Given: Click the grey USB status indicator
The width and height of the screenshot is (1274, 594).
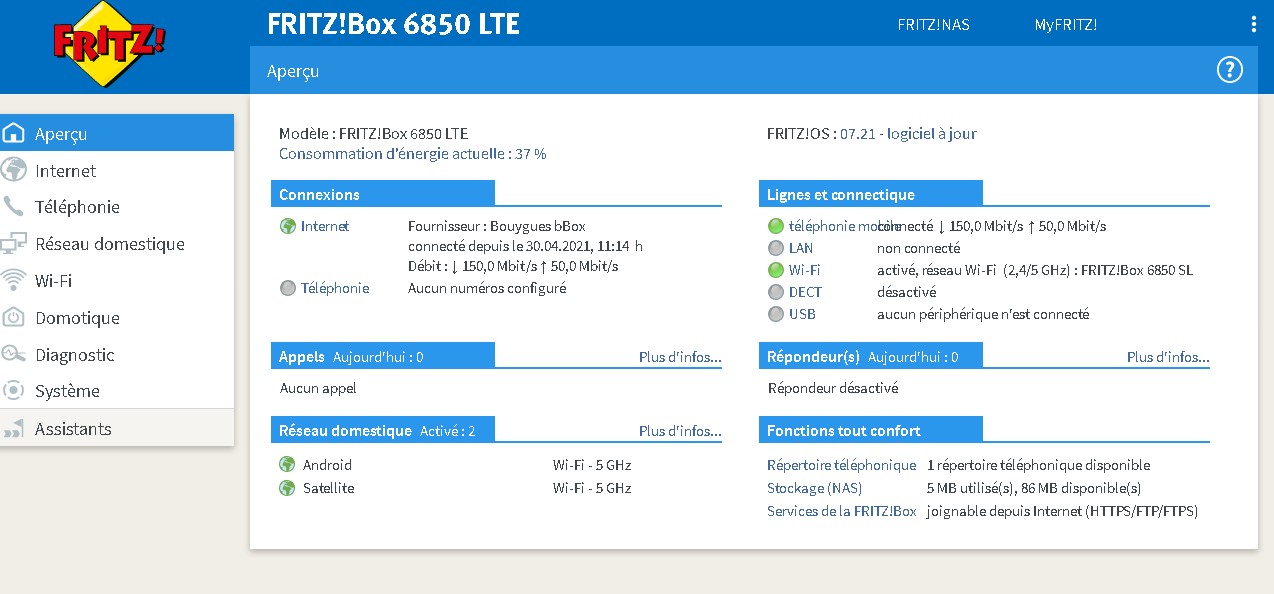Looking at the screenshot, I should 776,314.
